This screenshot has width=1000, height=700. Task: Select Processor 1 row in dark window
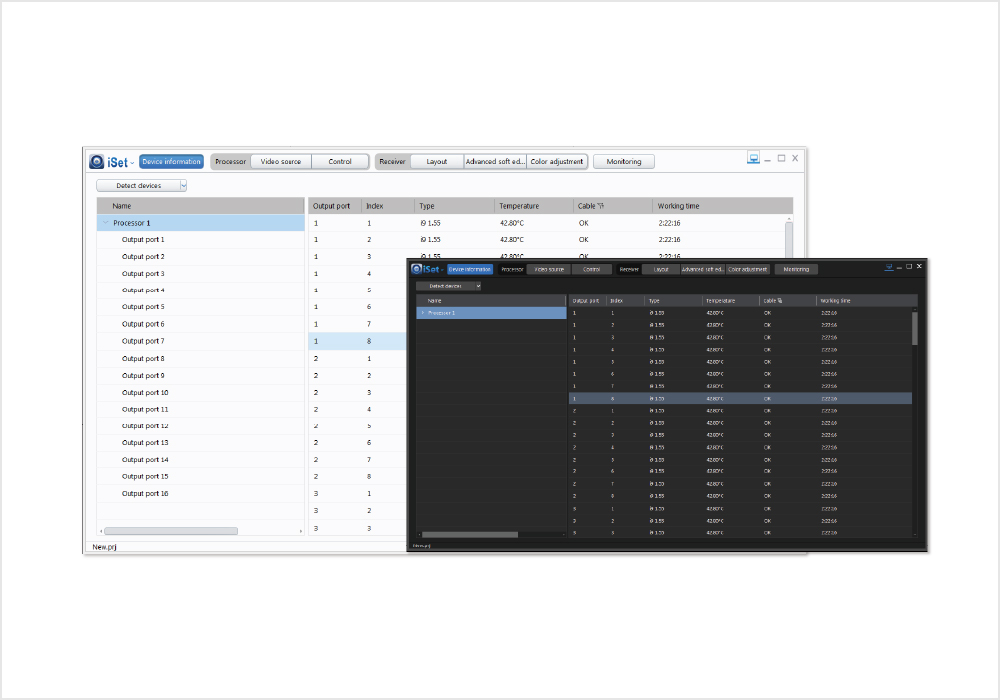point(491,313)
